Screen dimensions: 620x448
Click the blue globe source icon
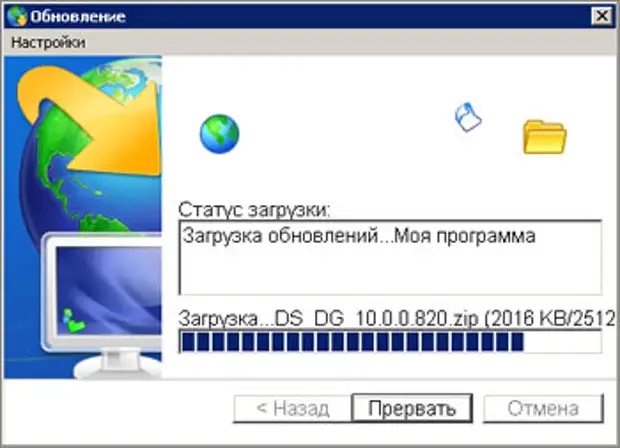point(219,134)
